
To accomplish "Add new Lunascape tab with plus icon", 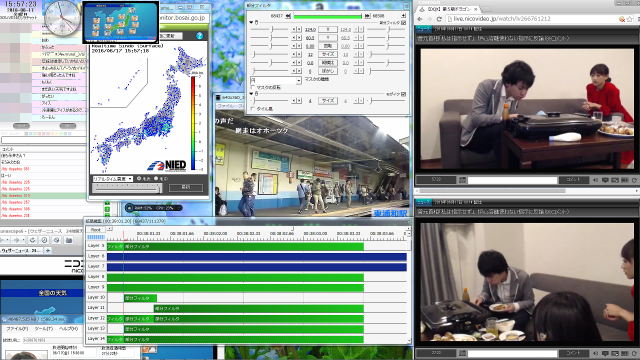I will click(48, 251).
